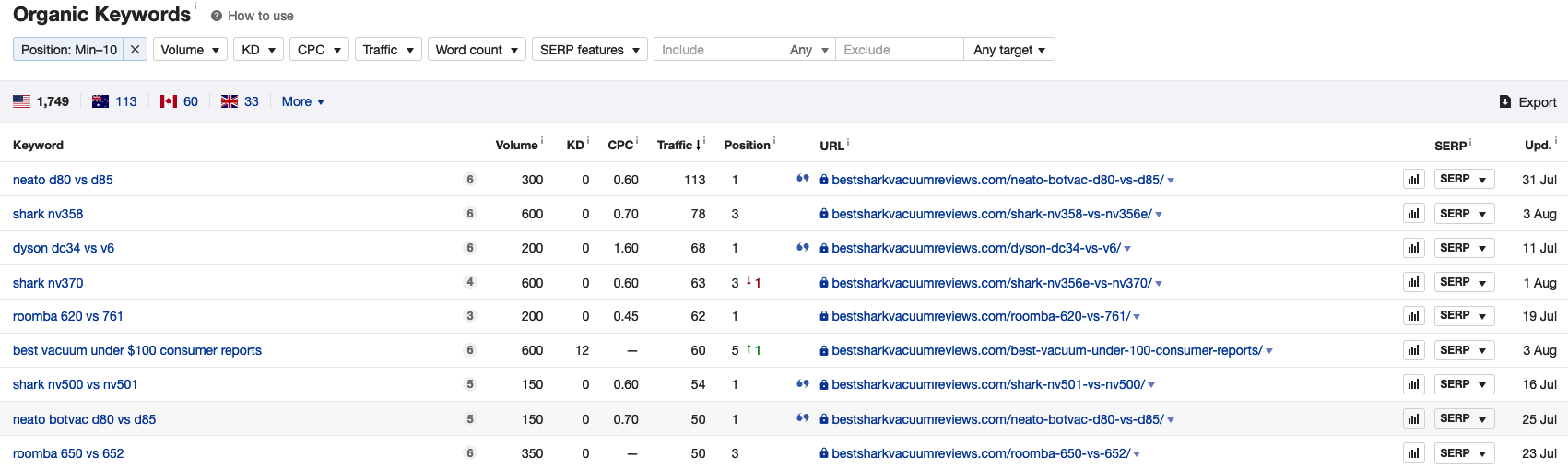Select the Australia flag 113 results
Screen dimensions: 1568x470
pyautogui.click(x=114, y=101)
